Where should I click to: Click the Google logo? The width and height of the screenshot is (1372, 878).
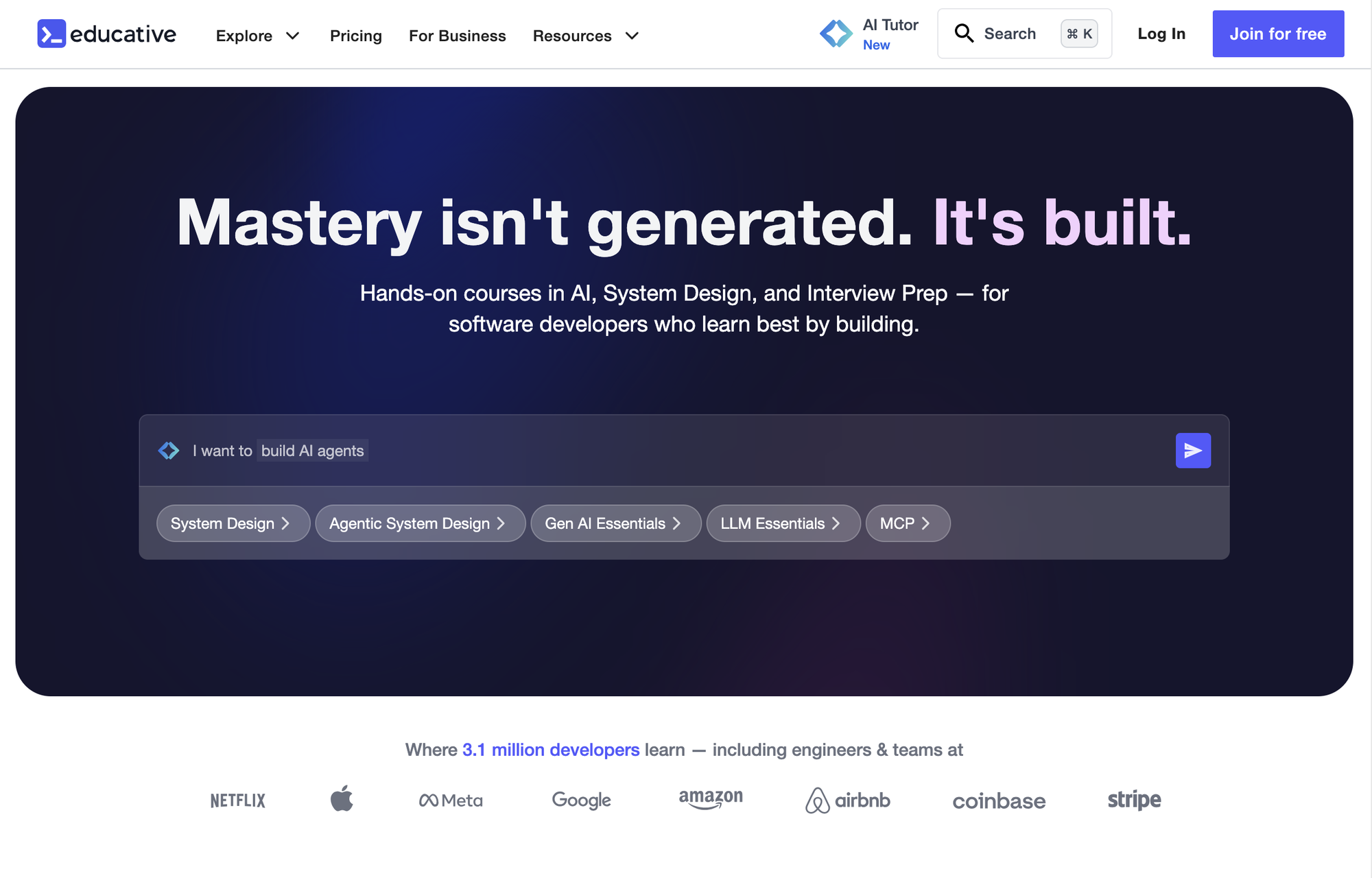click(x=581, y=800)
